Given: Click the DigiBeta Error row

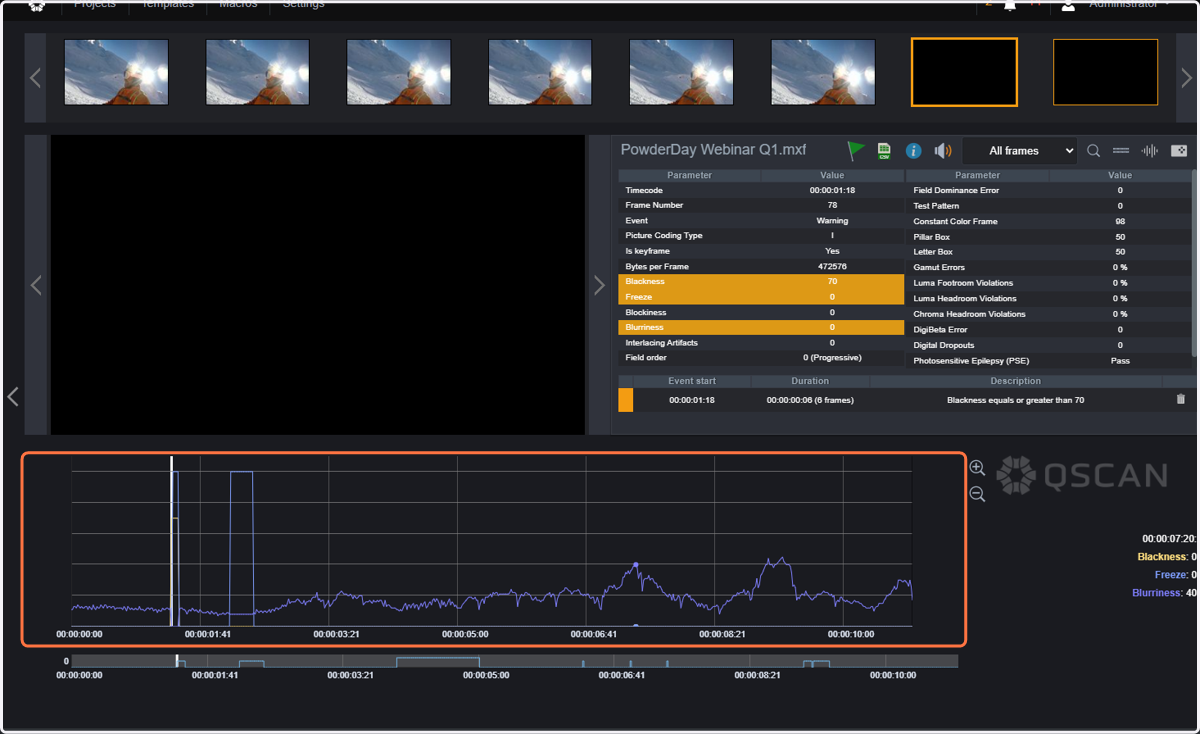Looking at the screenshot, I should pos(1049,329).
